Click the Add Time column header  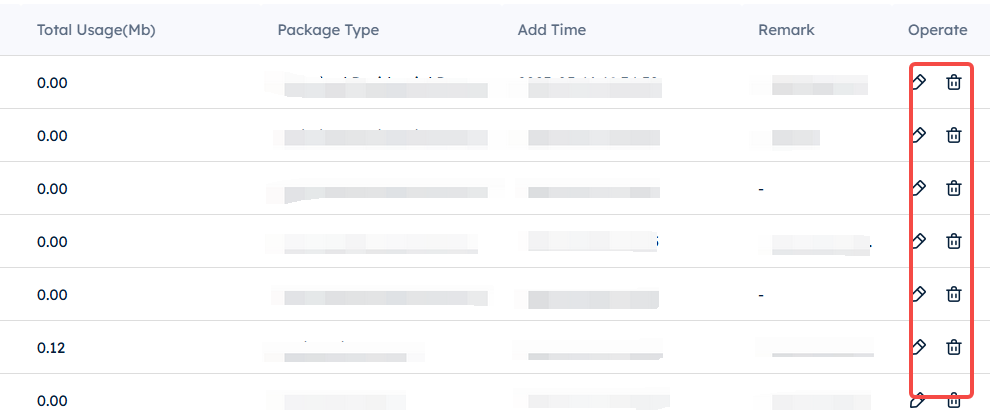pos(552,30)
